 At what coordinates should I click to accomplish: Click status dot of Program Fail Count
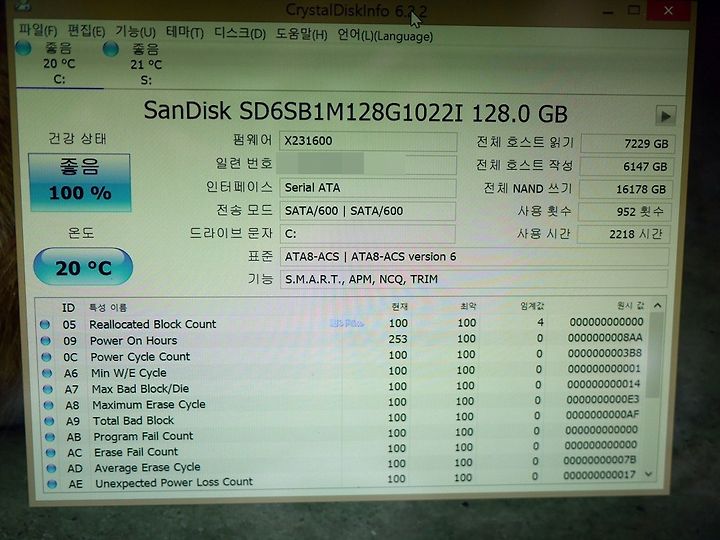pyautogui.click(x=50, y=437)
